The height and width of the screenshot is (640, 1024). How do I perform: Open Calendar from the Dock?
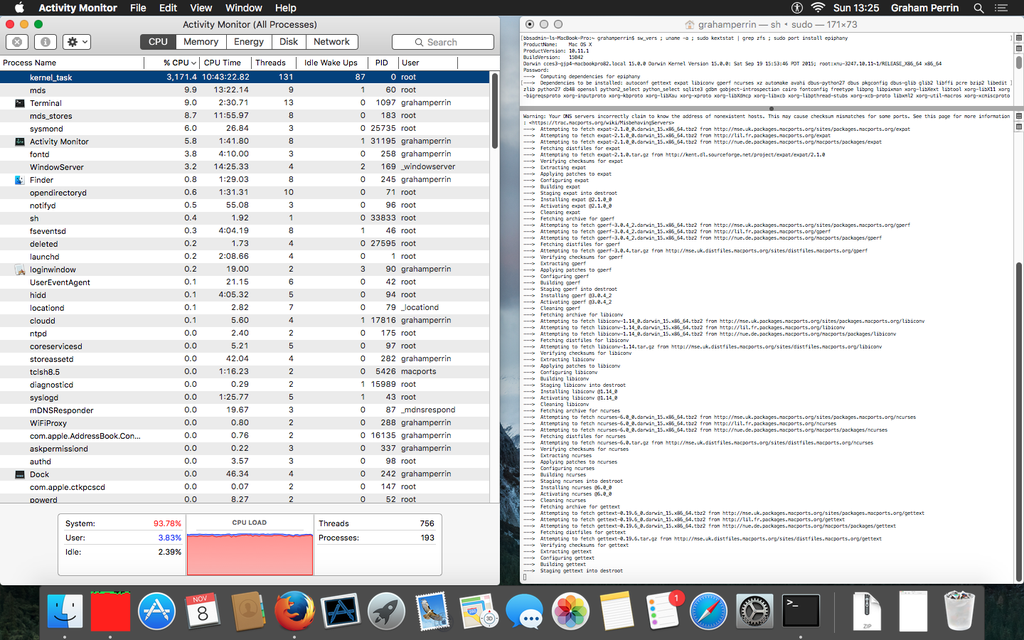202,612
